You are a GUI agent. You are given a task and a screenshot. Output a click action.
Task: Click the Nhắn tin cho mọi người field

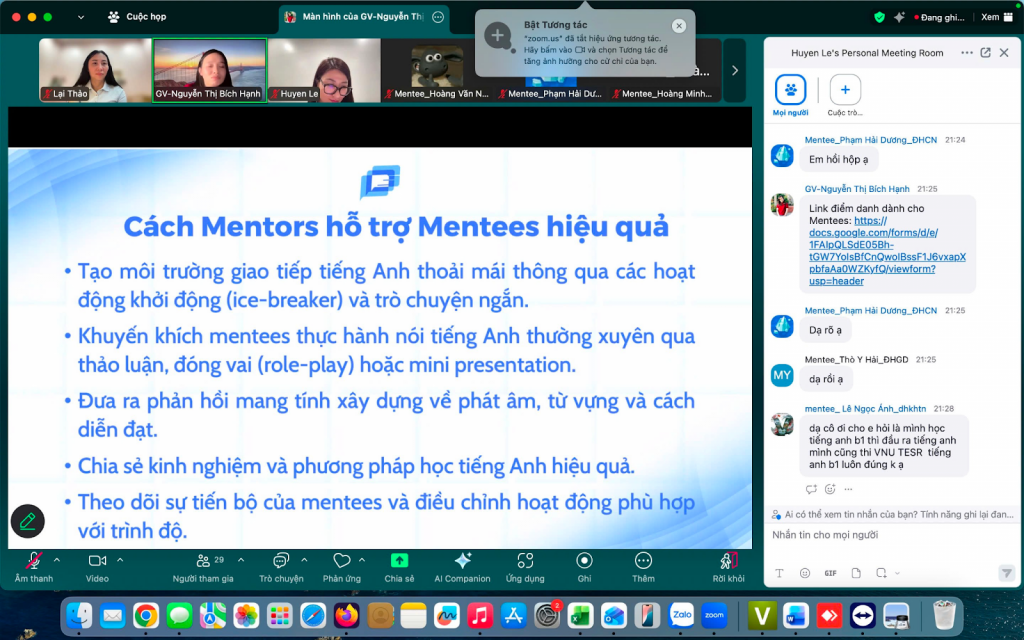(x=880, y=535)
